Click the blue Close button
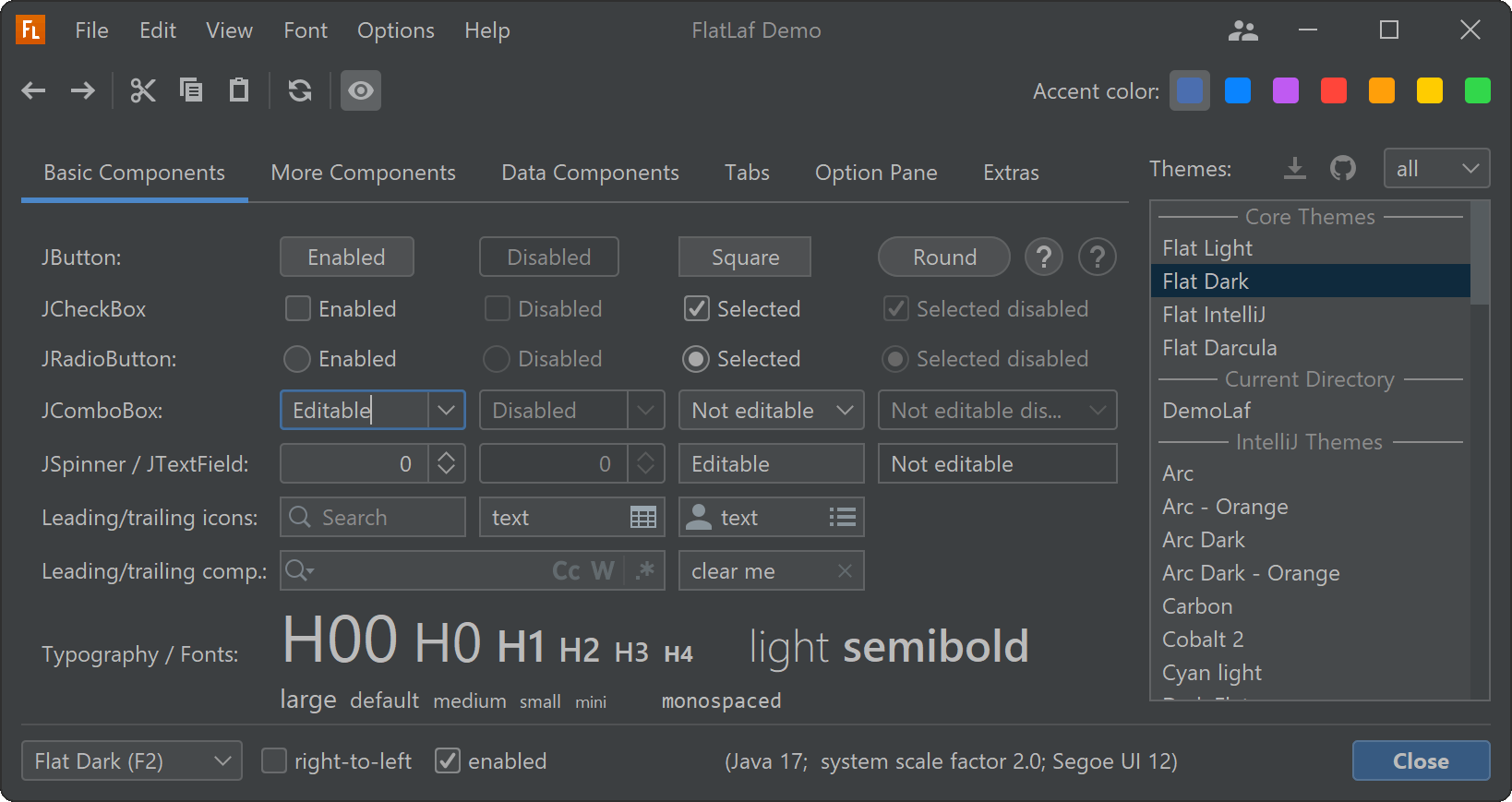The height and width of the screenshot is (802, 1512). [x=1421, y=760]
